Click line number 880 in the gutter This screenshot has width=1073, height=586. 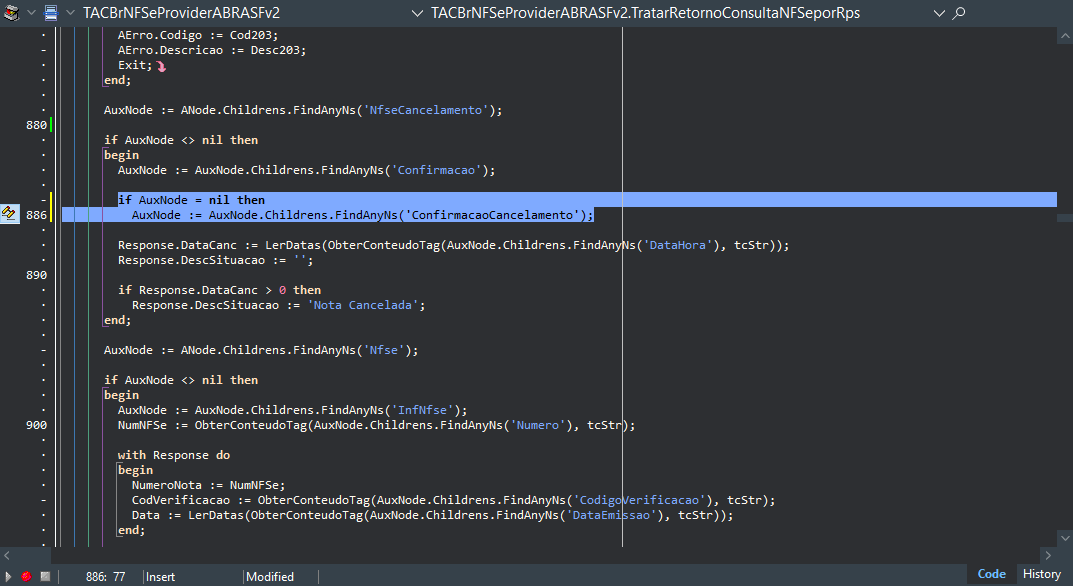coord(36,125)
